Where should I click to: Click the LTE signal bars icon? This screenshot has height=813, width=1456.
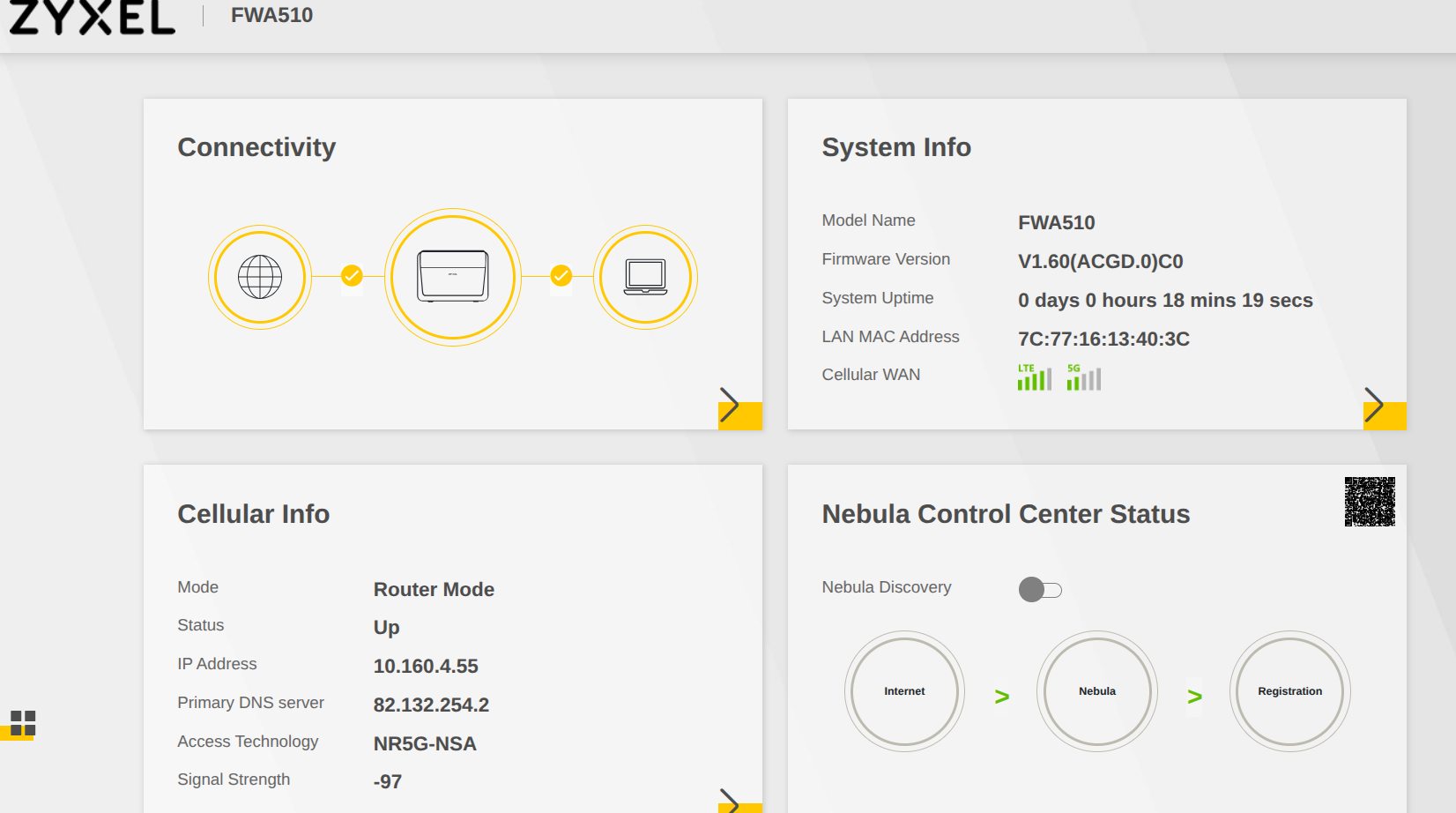[x=1035, y=377]
